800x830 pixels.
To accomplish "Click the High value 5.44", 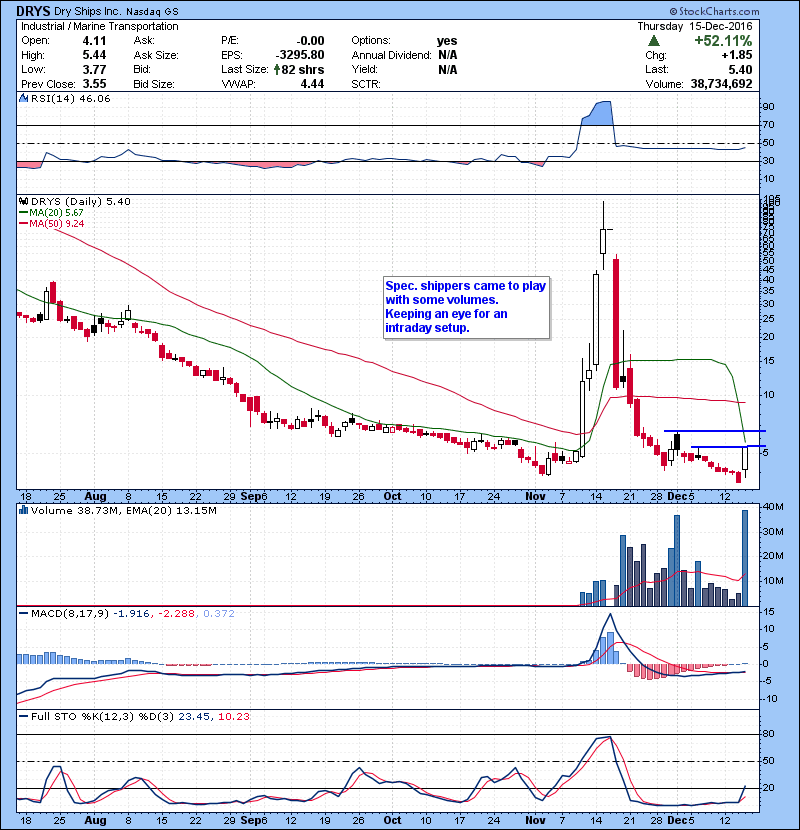I will 94,55.
